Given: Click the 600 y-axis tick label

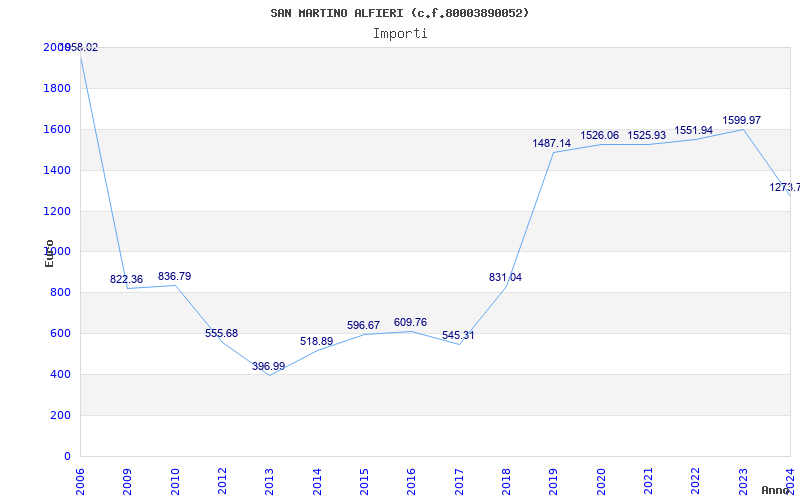Looking at the screenshot, I should (61, 333).
